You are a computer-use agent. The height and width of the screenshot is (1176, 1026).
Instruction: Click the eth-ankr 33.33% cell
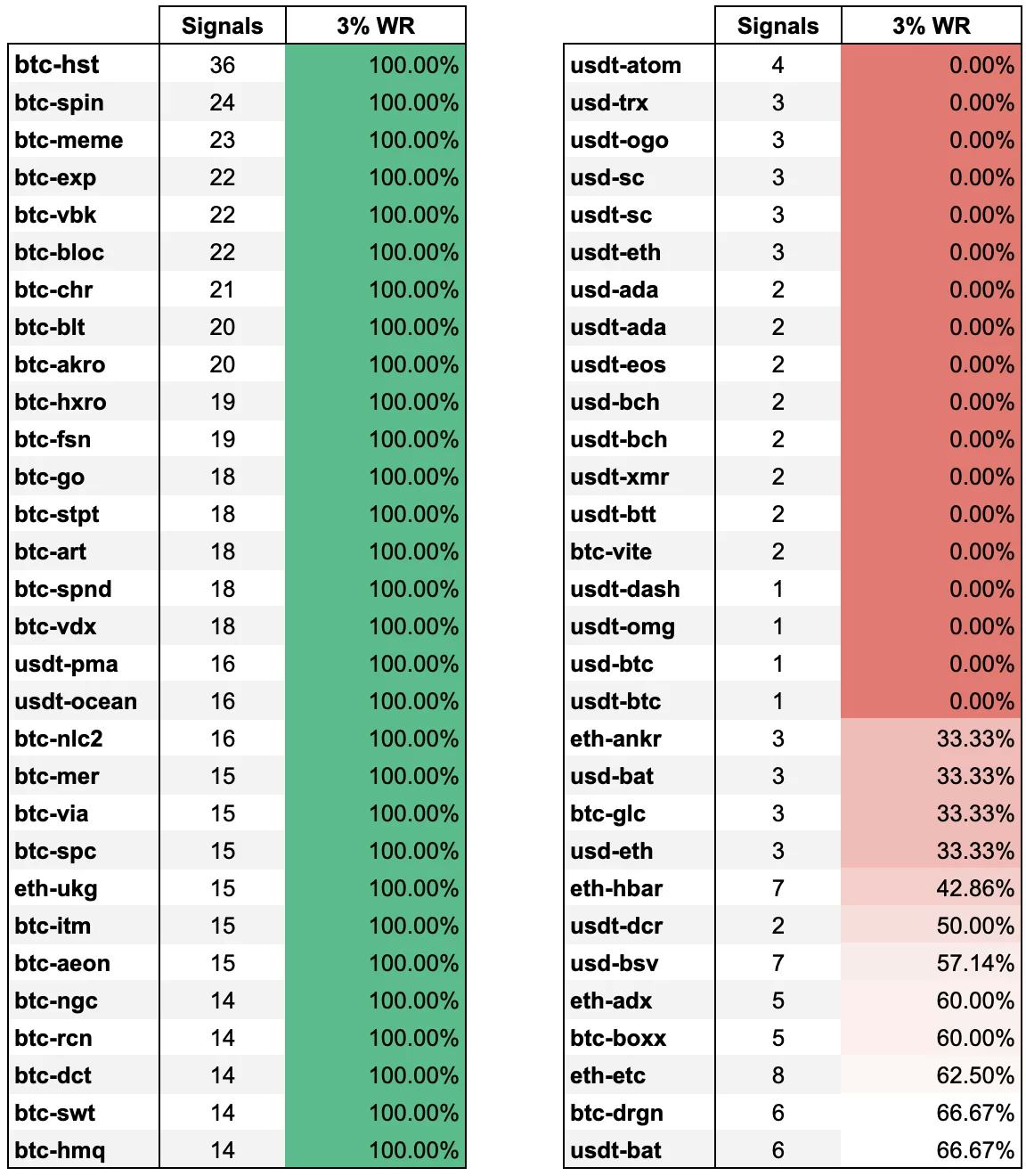coord(931,739)
